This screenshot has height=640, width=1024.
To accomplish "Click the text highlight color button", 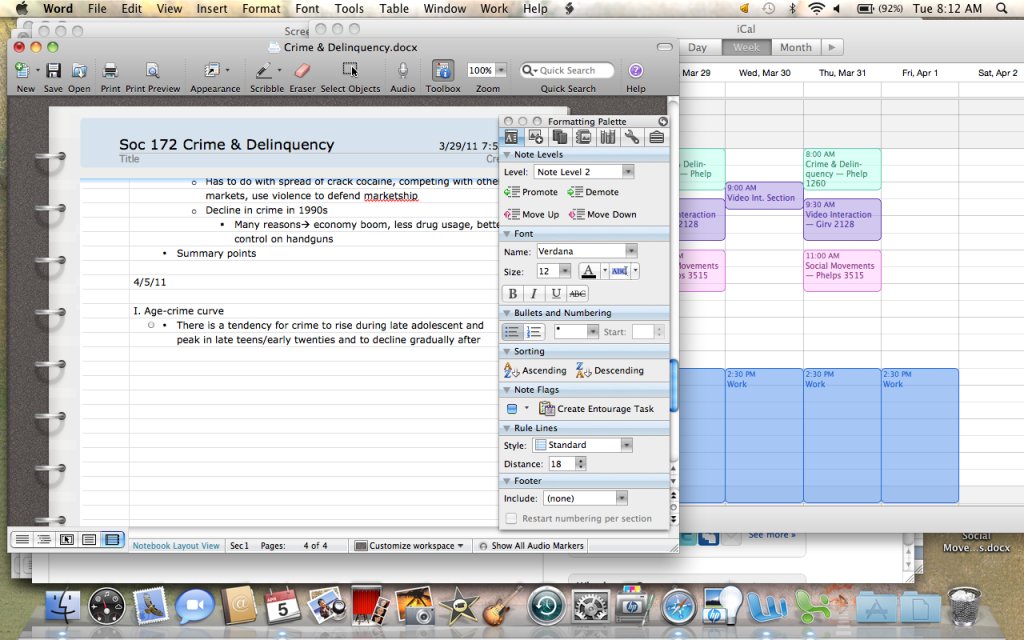I will coord(620,271).
